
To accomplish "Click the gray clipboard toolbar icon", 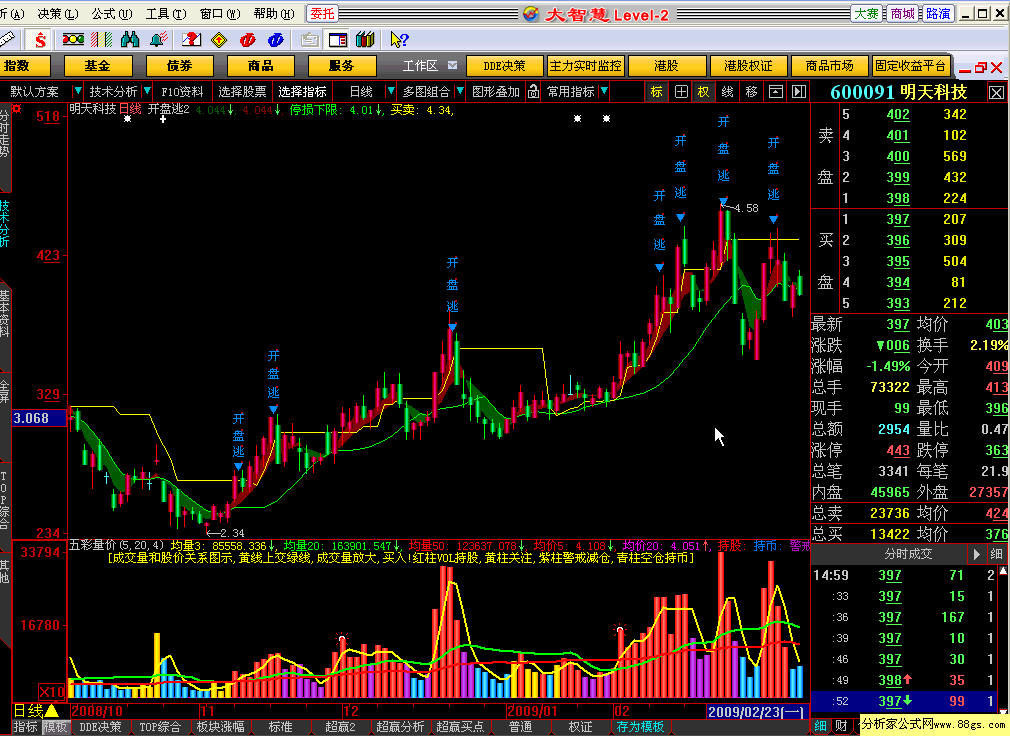I will [310, 40].
